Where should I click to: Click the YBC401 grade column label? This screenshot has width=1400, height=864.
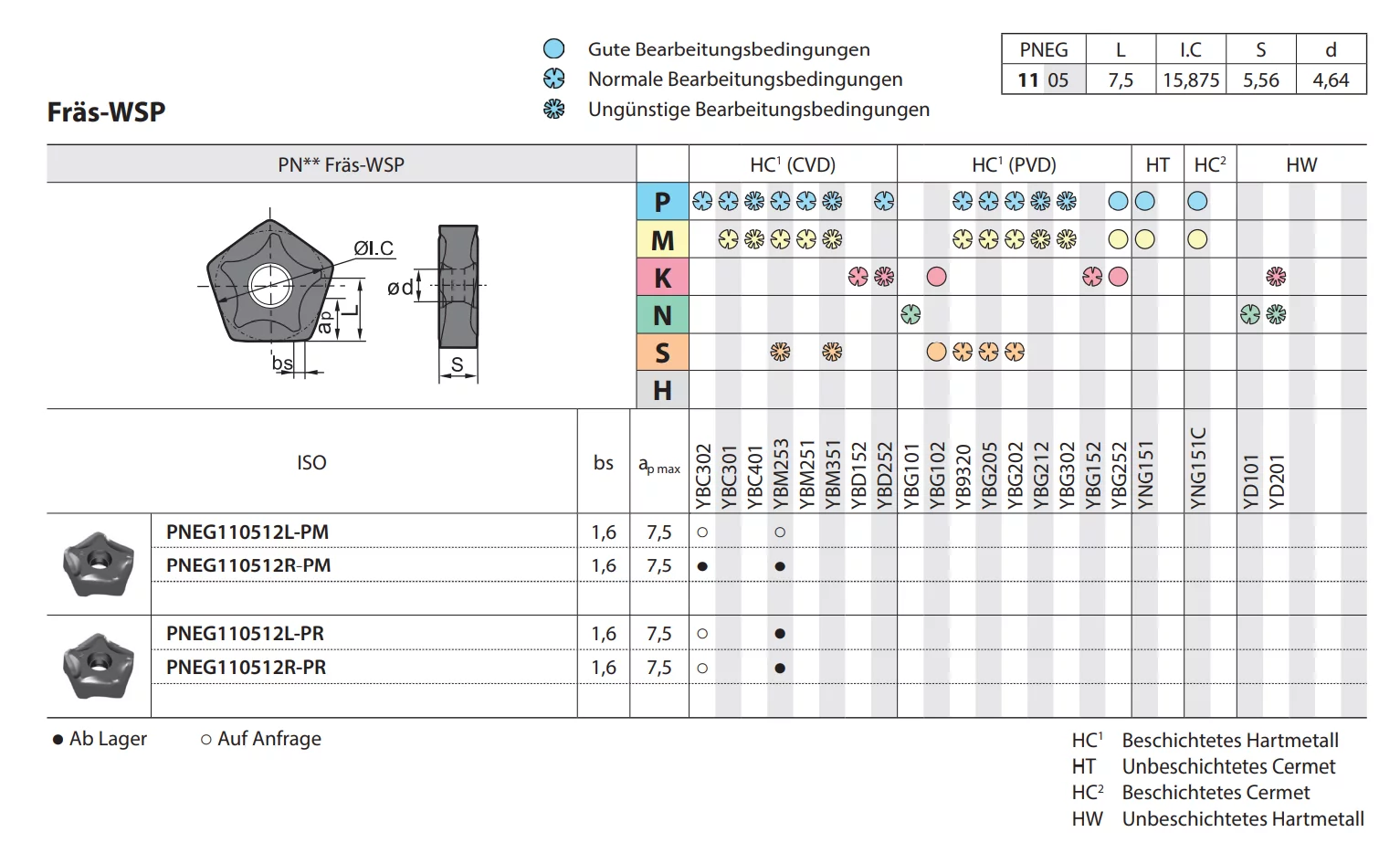(x=754, y=476)
